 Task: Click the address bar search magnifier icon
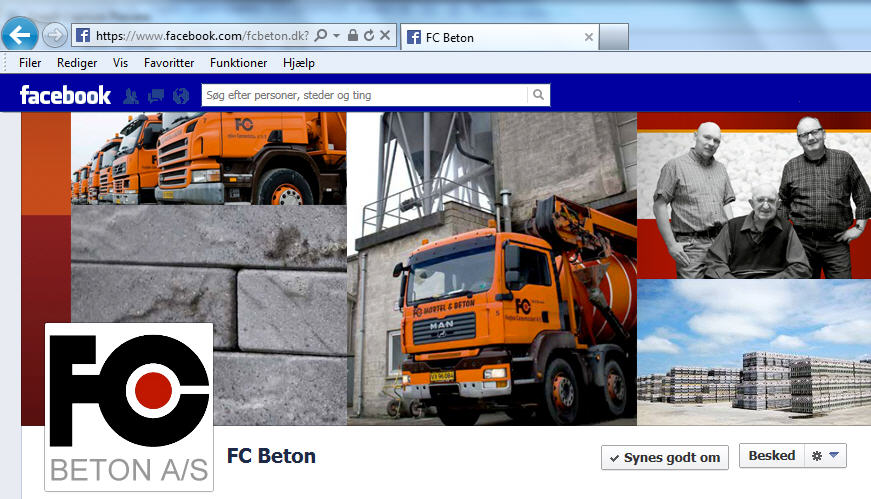pyautogui.click(x=321, y=36)
